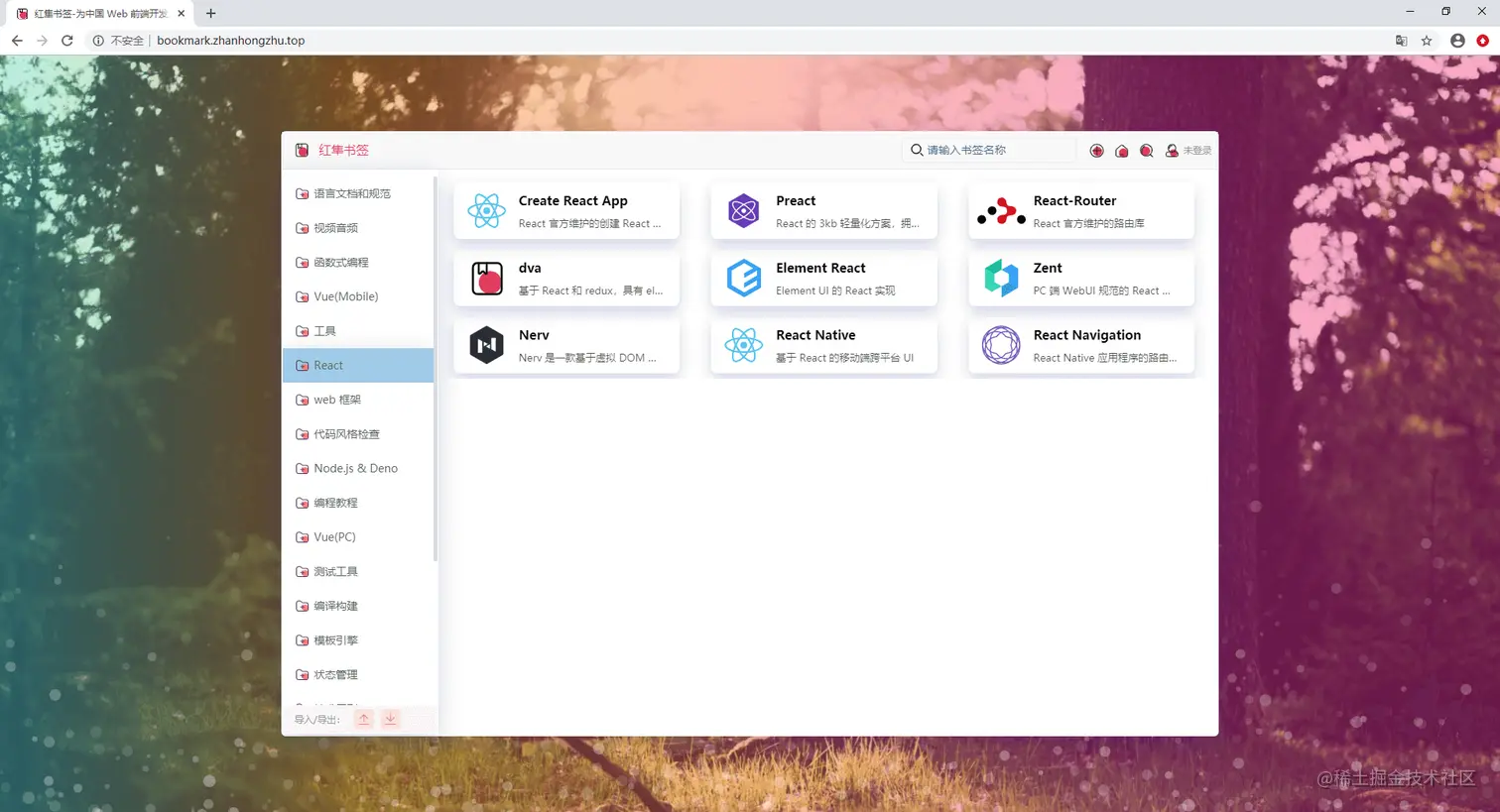This screenshot has width=1500, height=812.
Task: Click the upload arrow import button
Action: pos(364,719)
